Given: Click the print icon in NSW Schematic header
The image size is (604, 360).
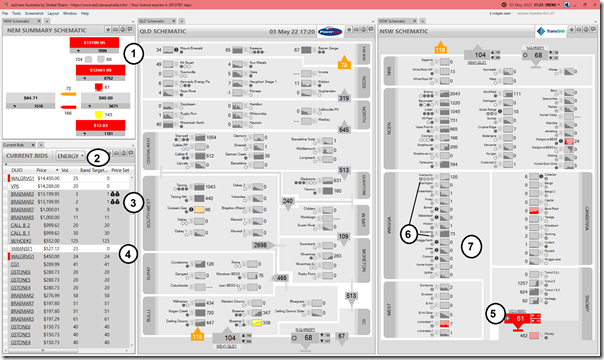Looking at the screenshot, I should pyautogui.click(x=586, y=29).
